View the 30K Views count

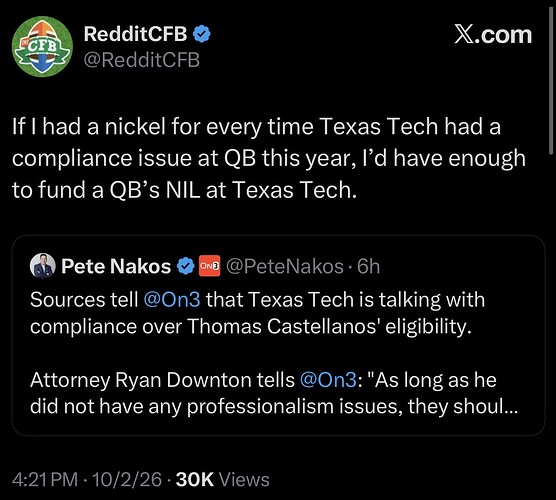pyautogui.click(x=223, y=480)
